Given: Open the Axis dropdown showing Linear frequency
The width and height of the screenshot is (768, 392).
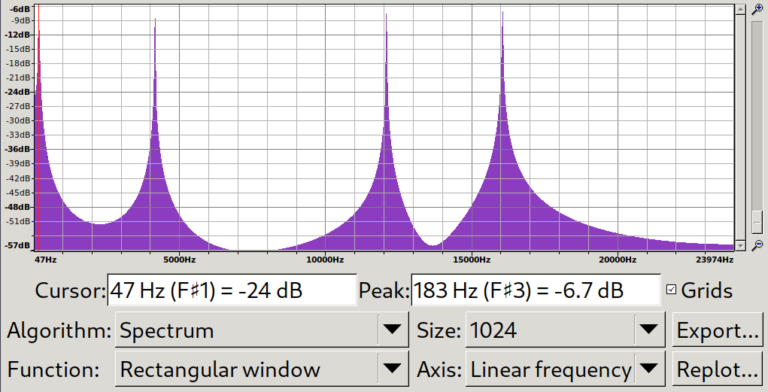Looking at the screenshot, I should click(x=565, y=369).
